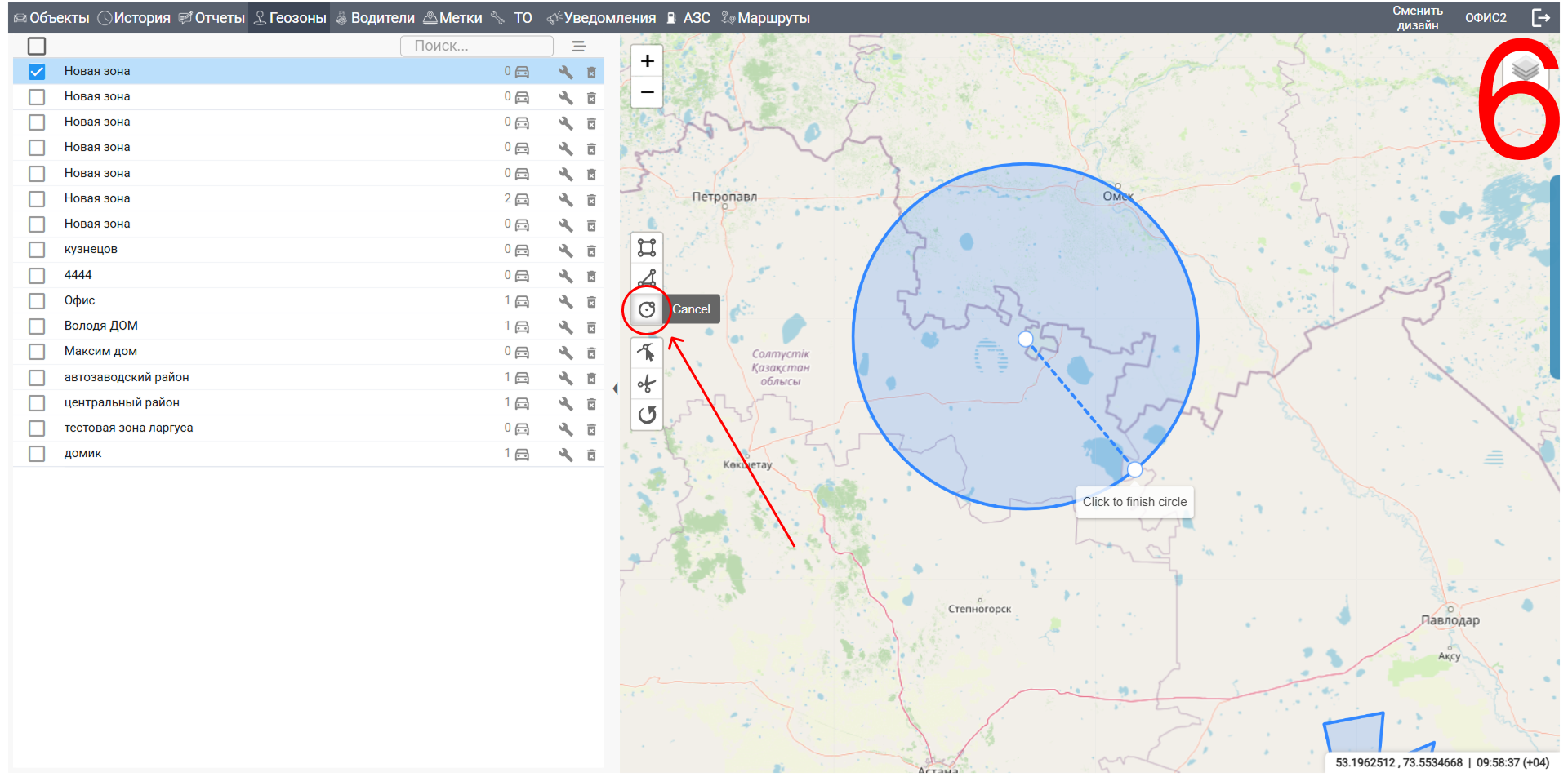Screen dimensions: 1568x777
Task: Uncheck the first Новая зона checkbox
Action: coord(37,72)
